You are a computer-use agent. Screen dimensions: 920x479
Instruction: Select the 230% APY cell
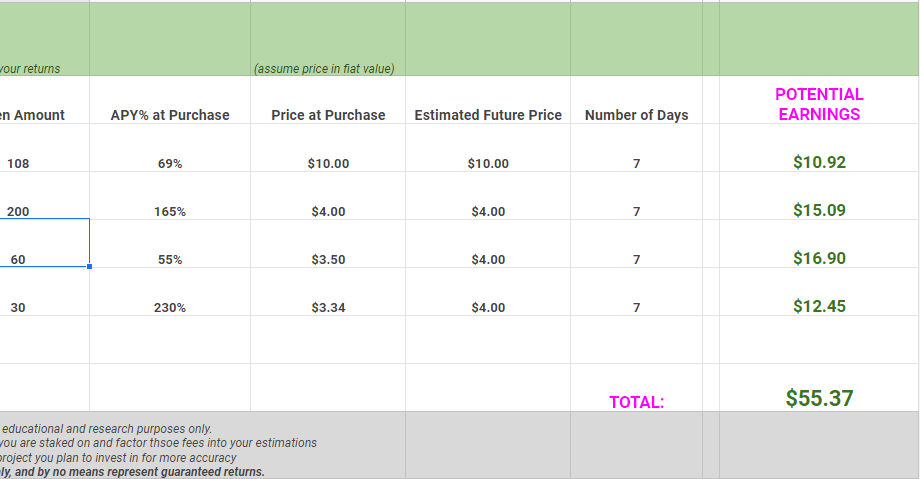[170, 307]
